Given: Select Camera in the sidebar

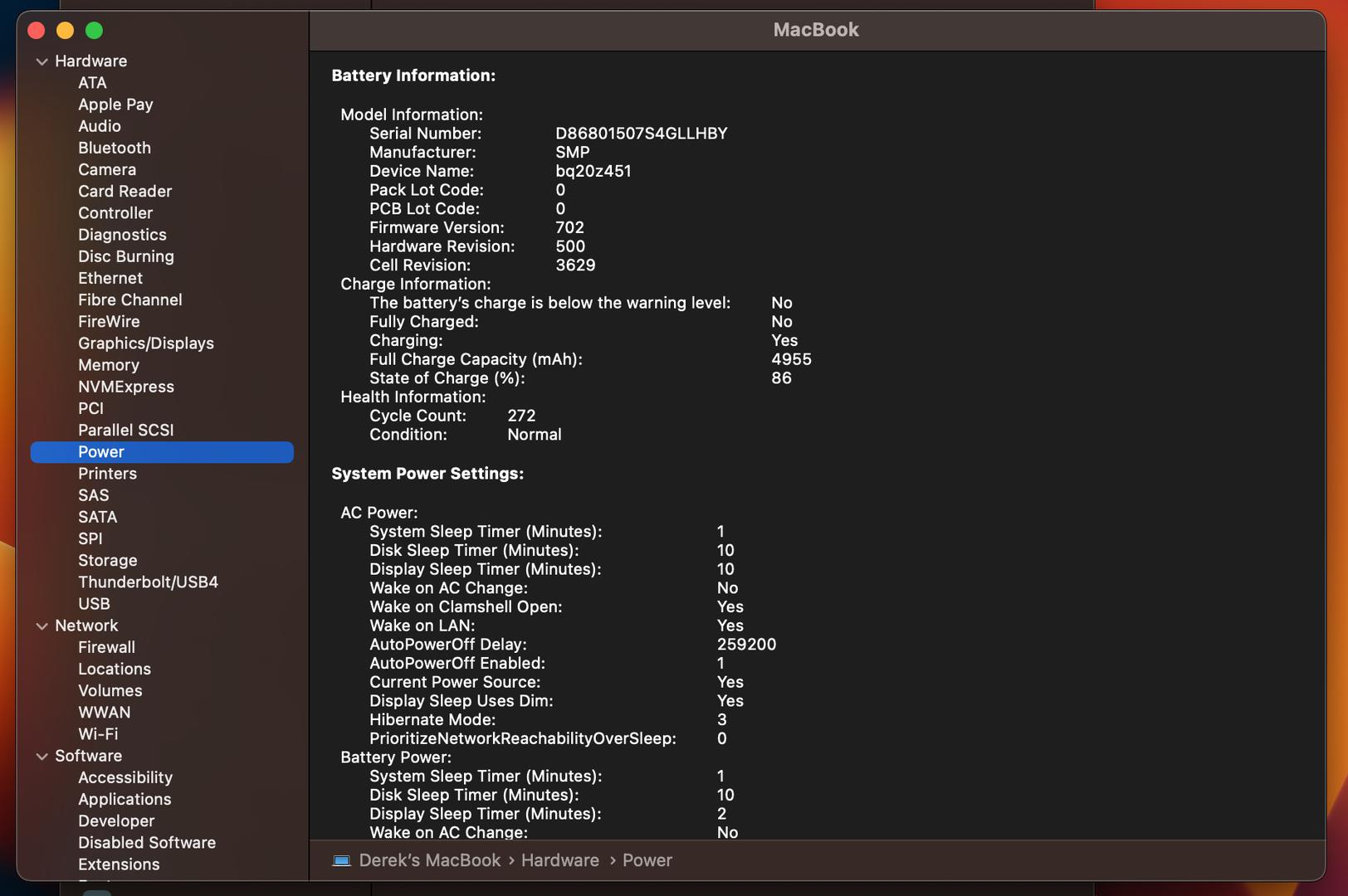Looking at the screenshot, I should point(107,169).
